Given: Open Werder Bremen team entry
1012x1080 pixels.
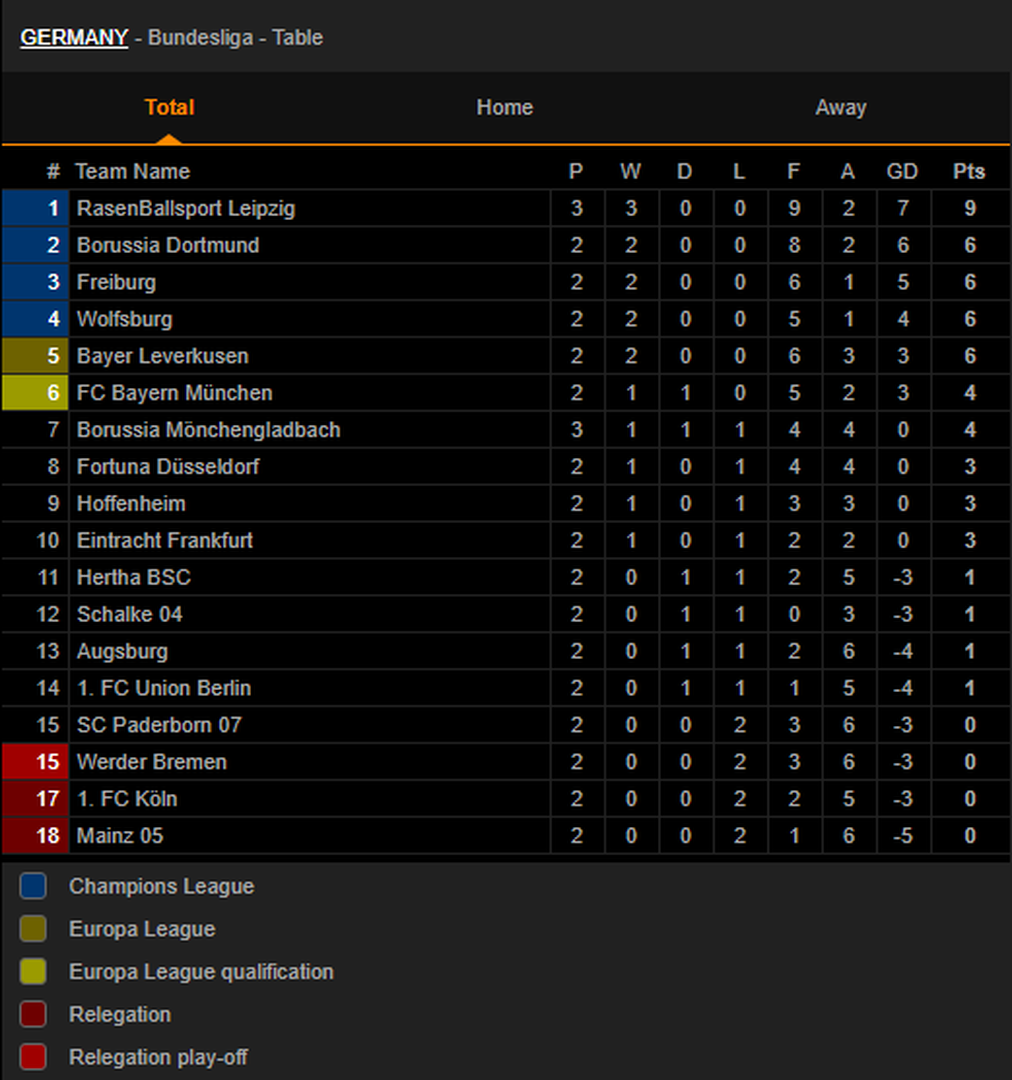Looking at the screenshot, I should tap(152, 762).
